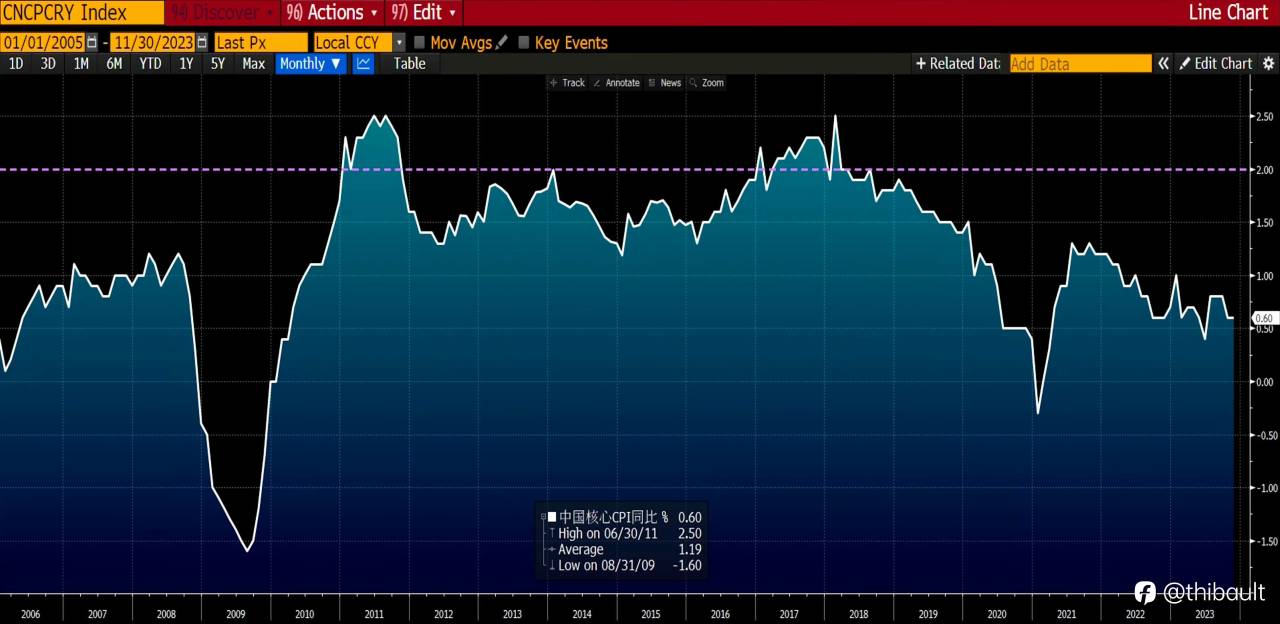Screen dimensions: 1280x624
Task: Click the Related Data button
Action: tap(958, 63)
